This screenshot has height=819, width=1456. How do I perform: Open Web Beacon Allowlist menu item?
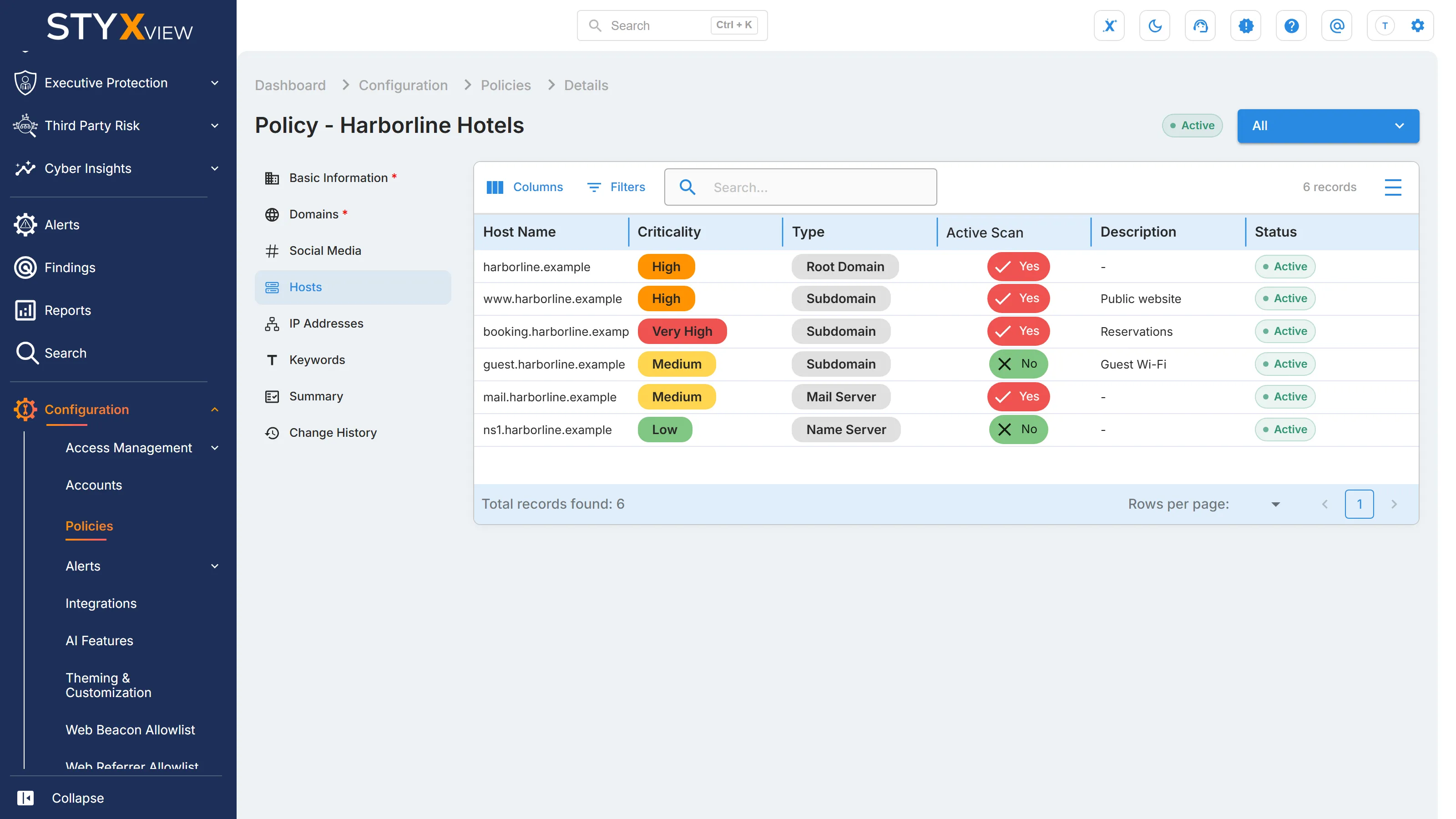point(130,730)
